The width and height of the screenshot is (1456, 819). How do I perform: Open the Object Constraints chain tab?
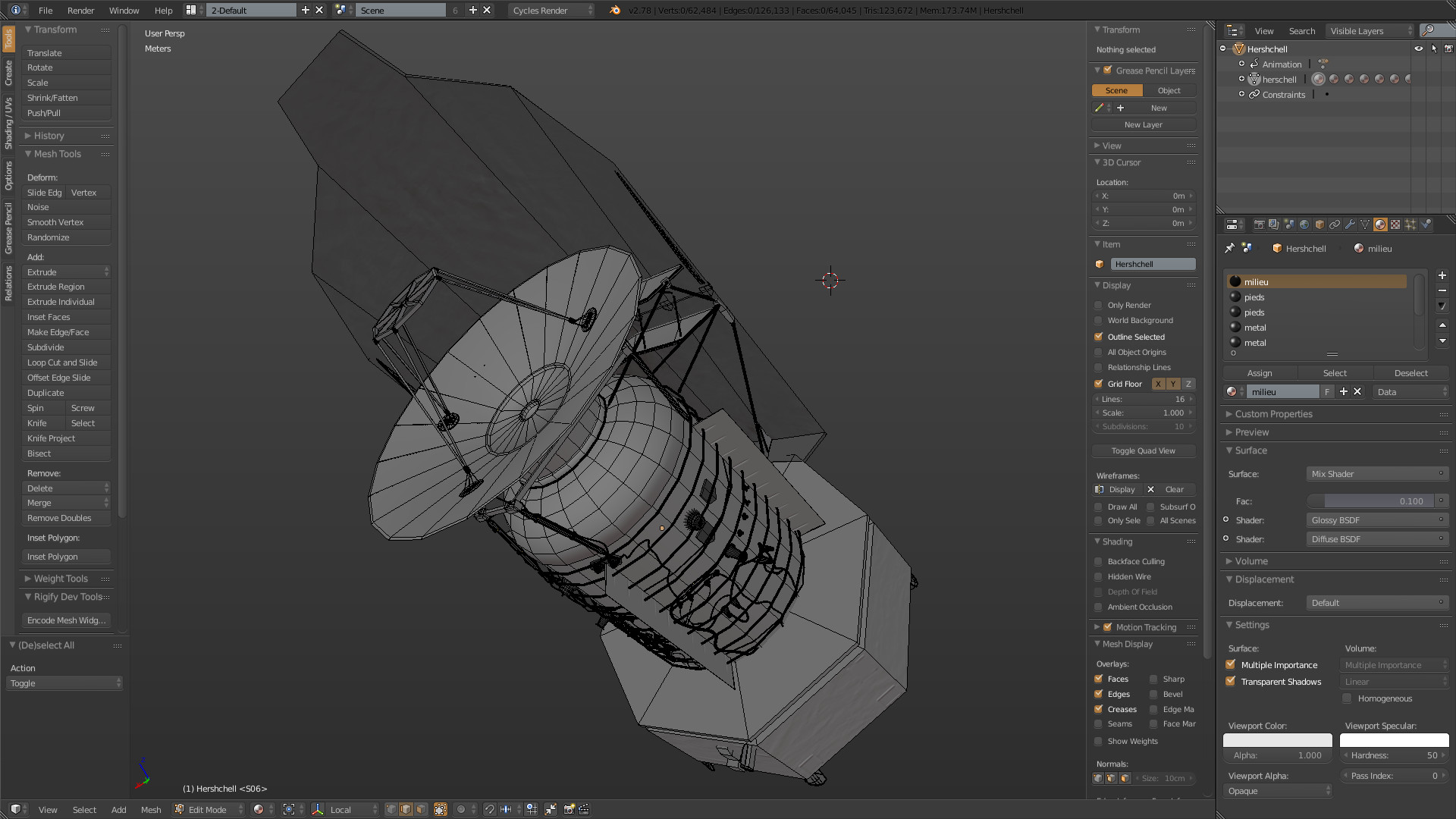click(x=1335, y=224)
